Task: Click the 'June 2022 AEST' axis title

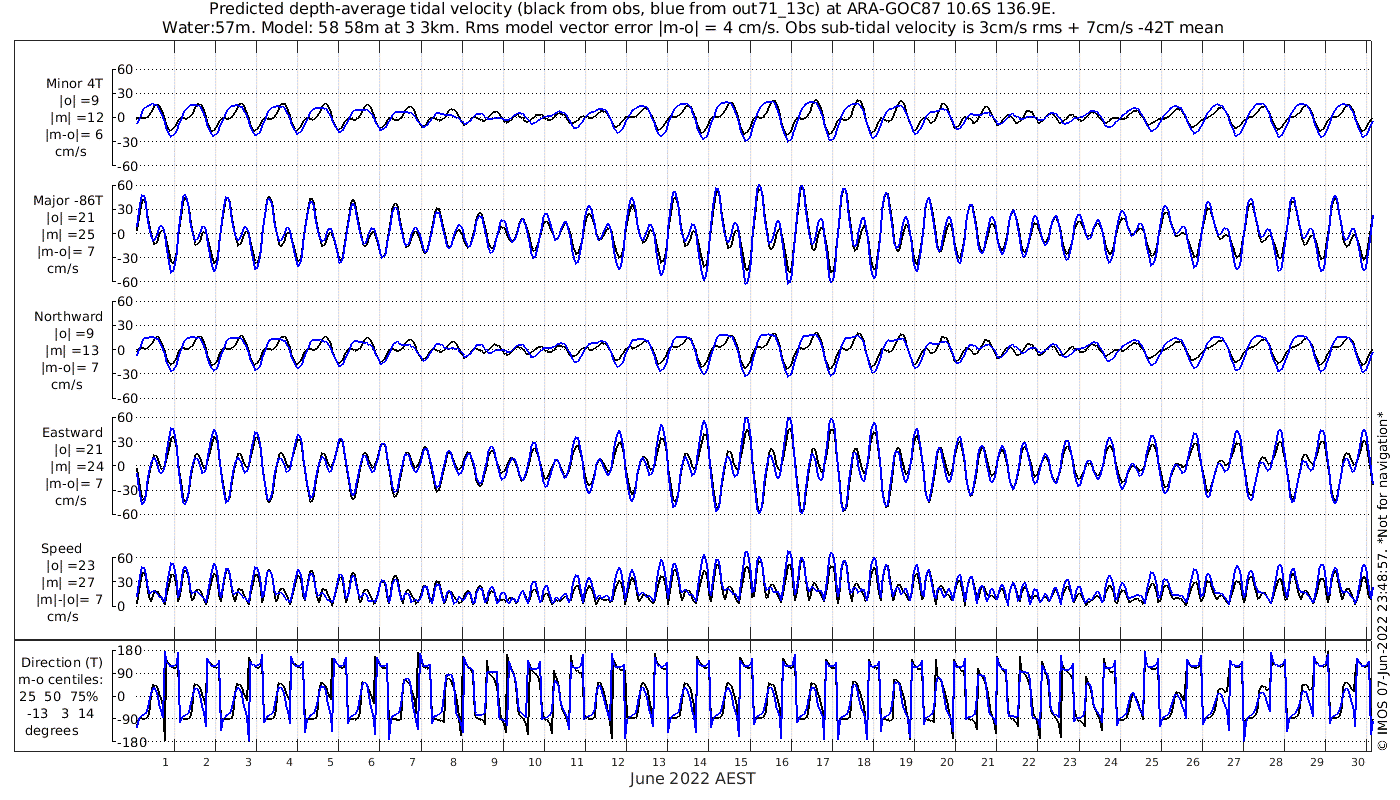Action: [693, 778]
